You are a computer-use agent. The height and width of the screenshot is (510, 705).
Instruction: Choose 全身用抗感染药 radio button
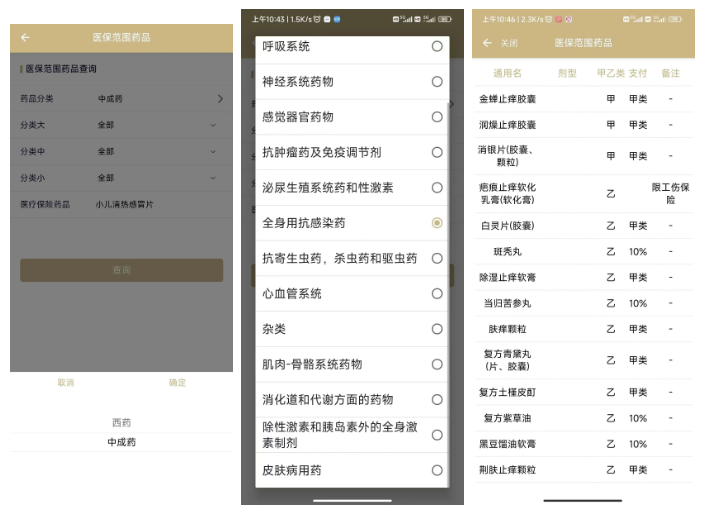pos(437,223)
